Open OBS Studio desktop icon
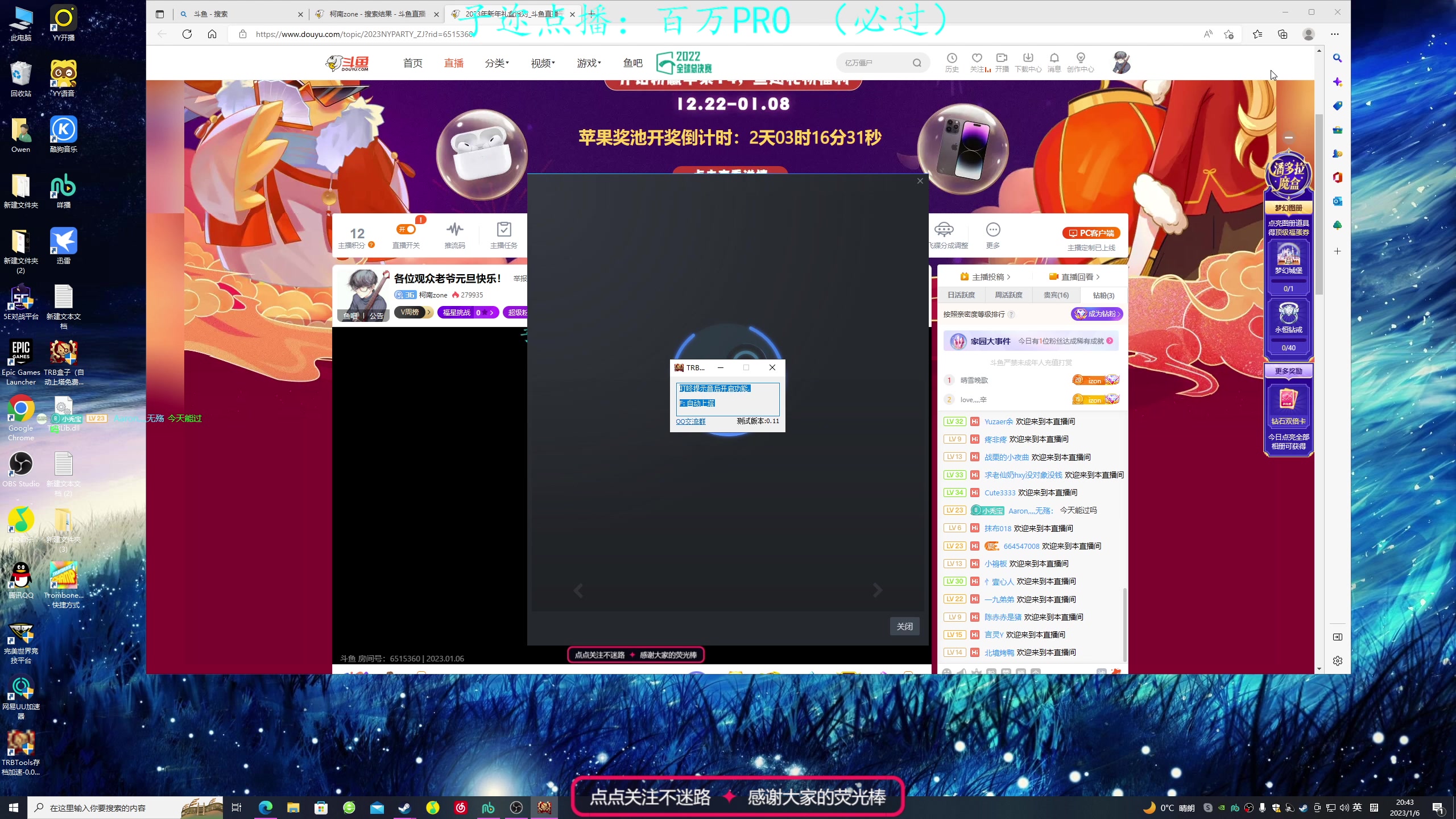The height and width of the screenshot is (819, 1456). 21,470
